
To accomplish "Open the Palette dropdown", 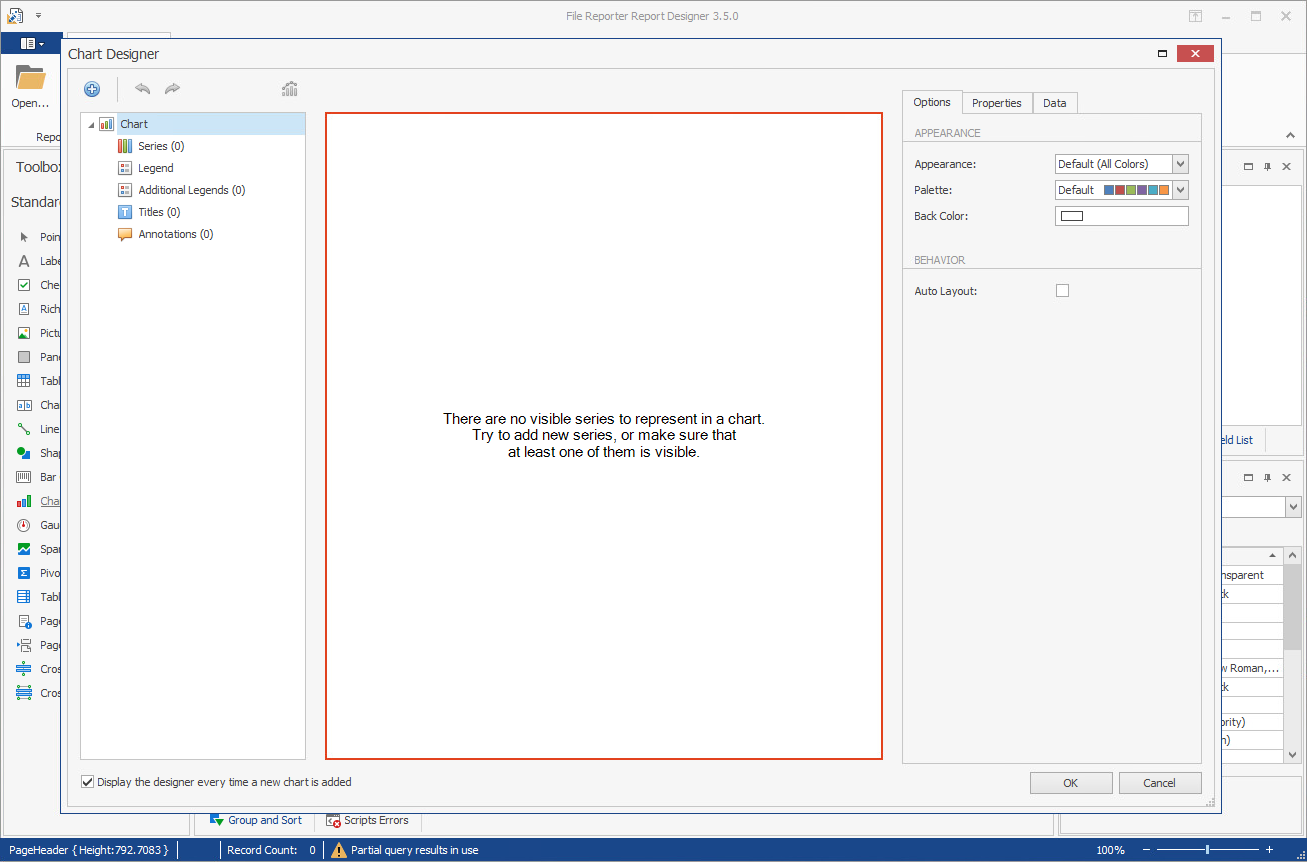I will (1180, 190).
